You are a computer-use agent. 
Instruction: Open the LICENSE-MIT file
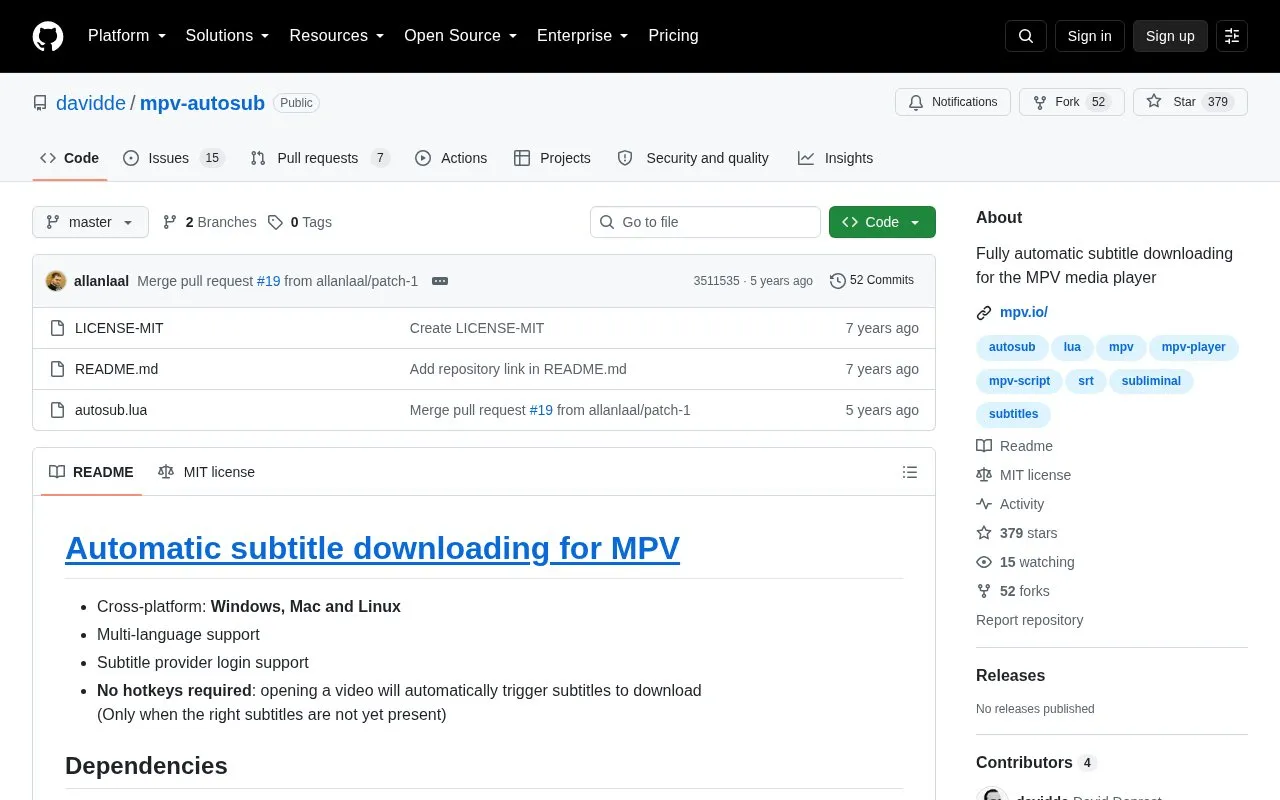point(119,328)
